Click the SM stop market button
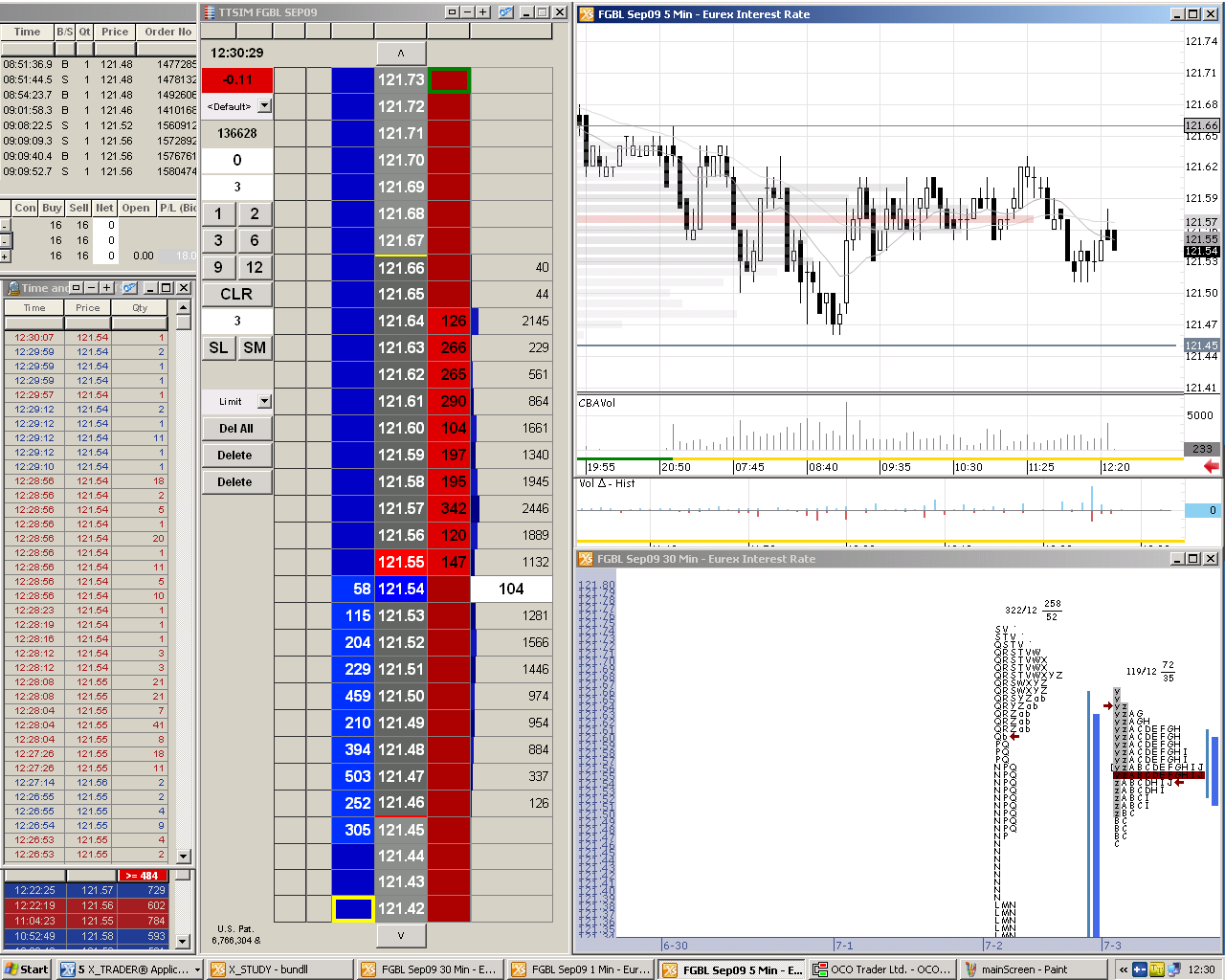Screen dimensions: 1225x980 255,347
